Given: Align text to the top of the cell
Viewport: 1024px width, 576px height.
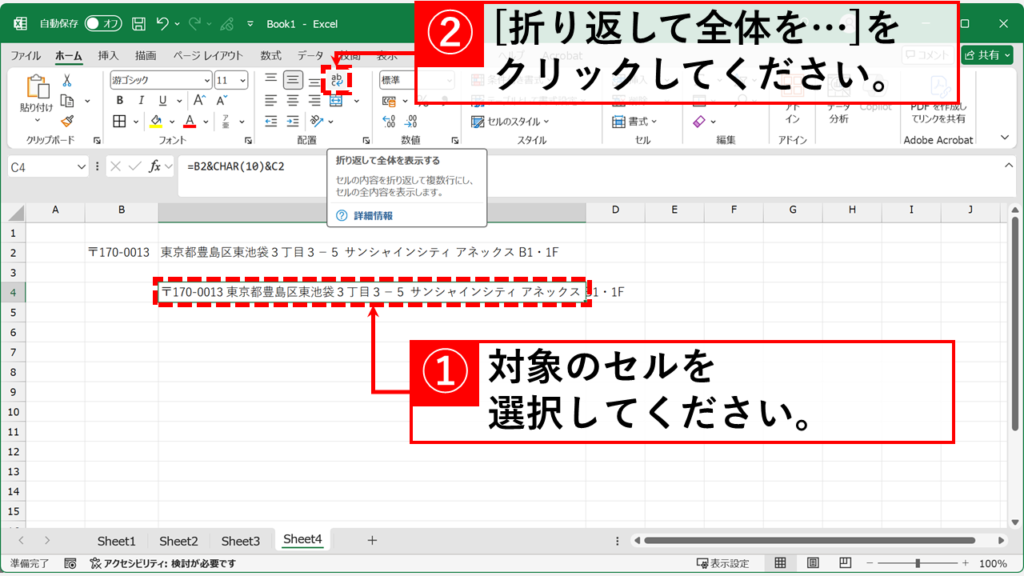Looking at the screenshot, I should click(270, 80).
